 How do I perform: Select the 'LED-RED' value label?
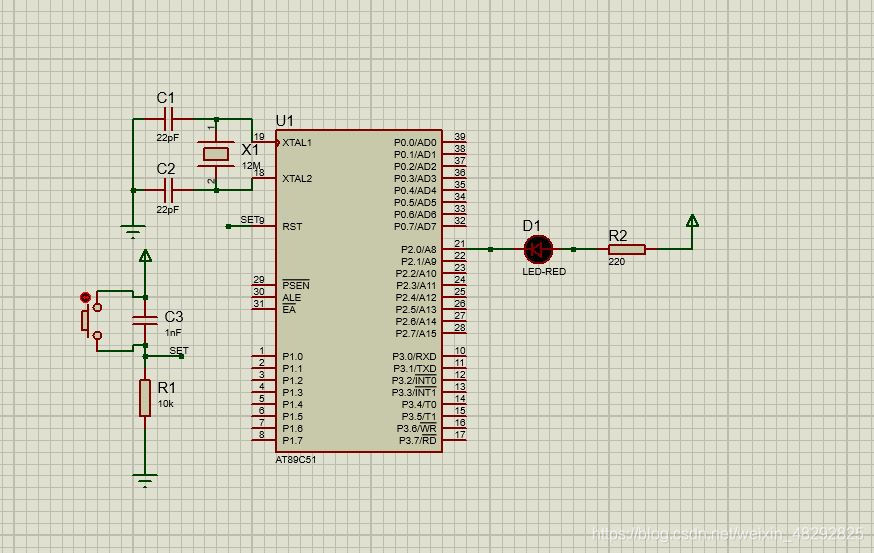click(544, 271)
